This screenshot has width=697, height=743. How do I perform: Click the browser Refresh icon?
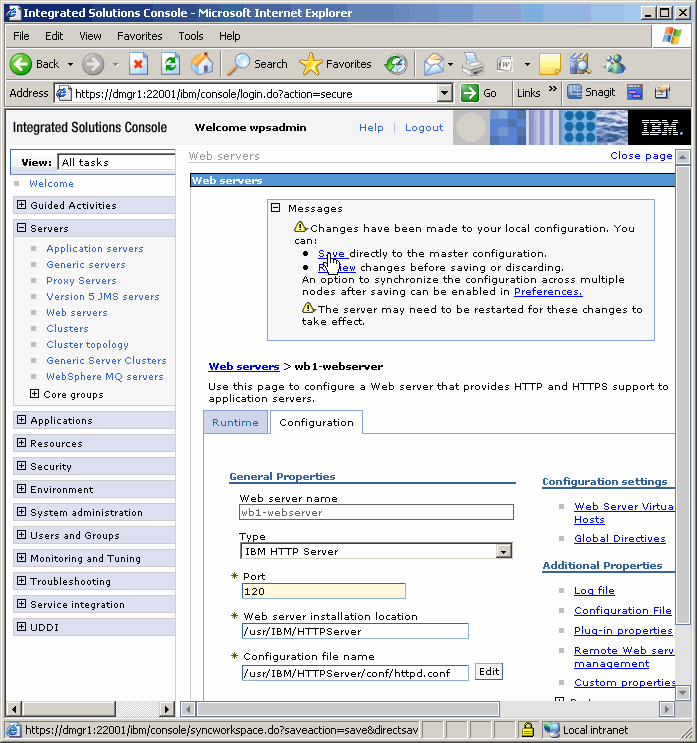(x=170, y=64)
